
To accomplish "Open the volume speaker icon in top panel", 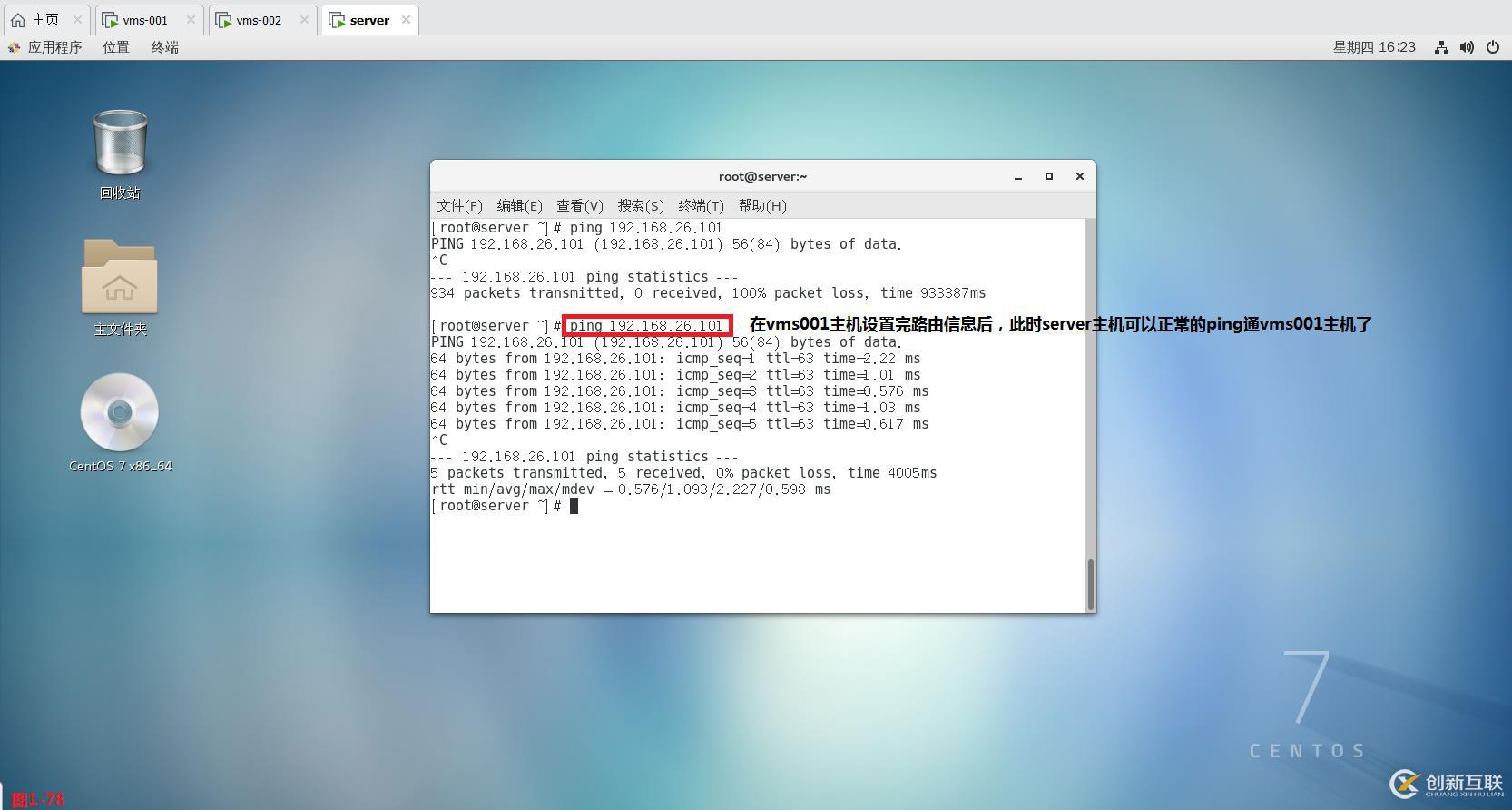I will 1467,47.
